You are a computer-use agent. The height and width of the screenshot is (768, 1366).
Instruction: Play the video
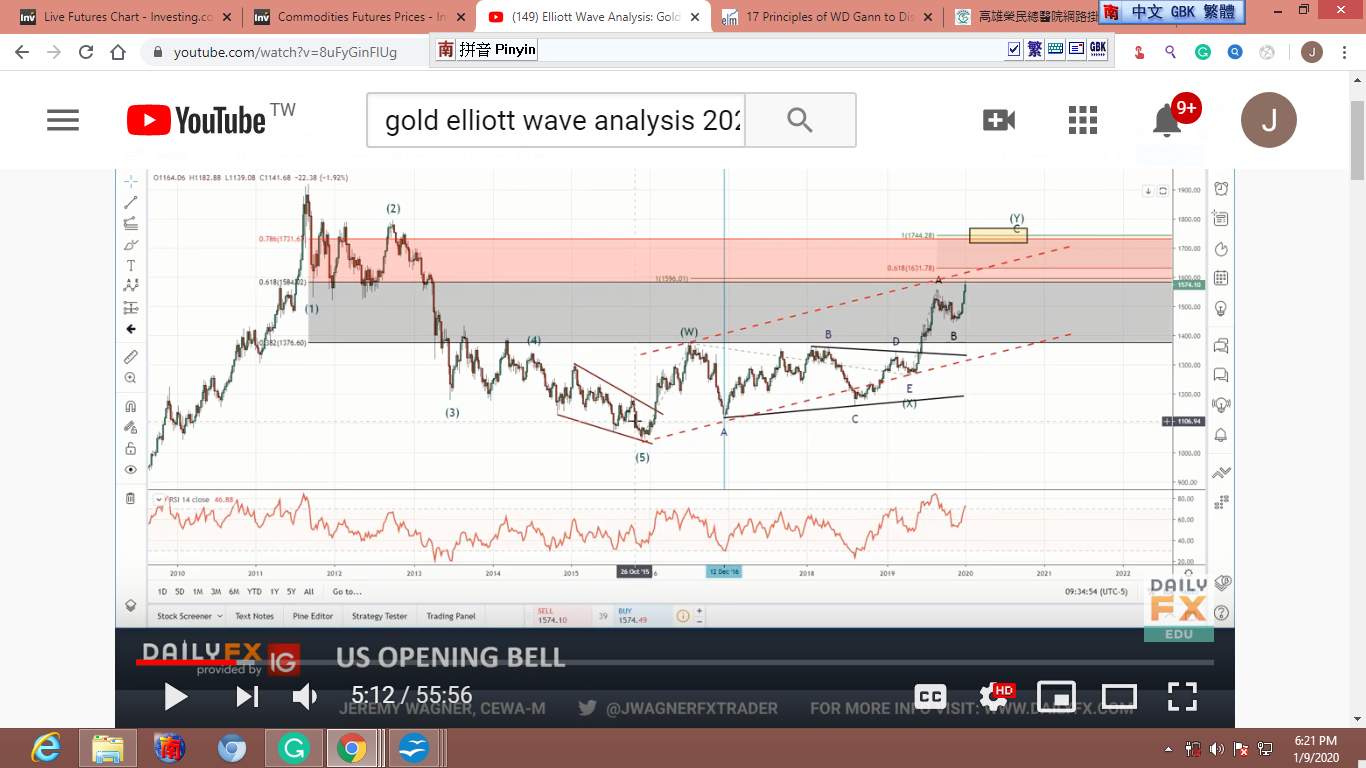click(x=175, y=696)
